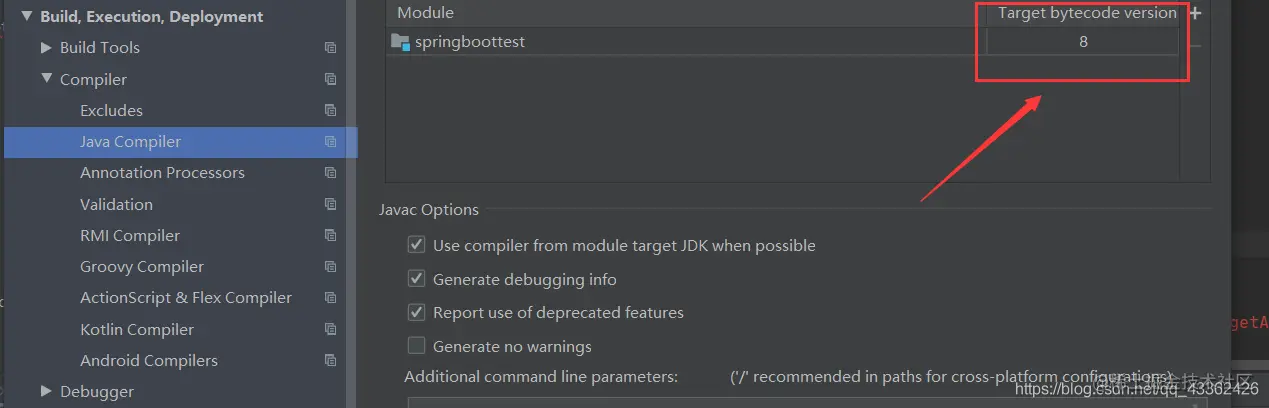Toggle Use compiler from module target JDK
Viewport: 1269px width, 408px height.
(x=417, y=245)
